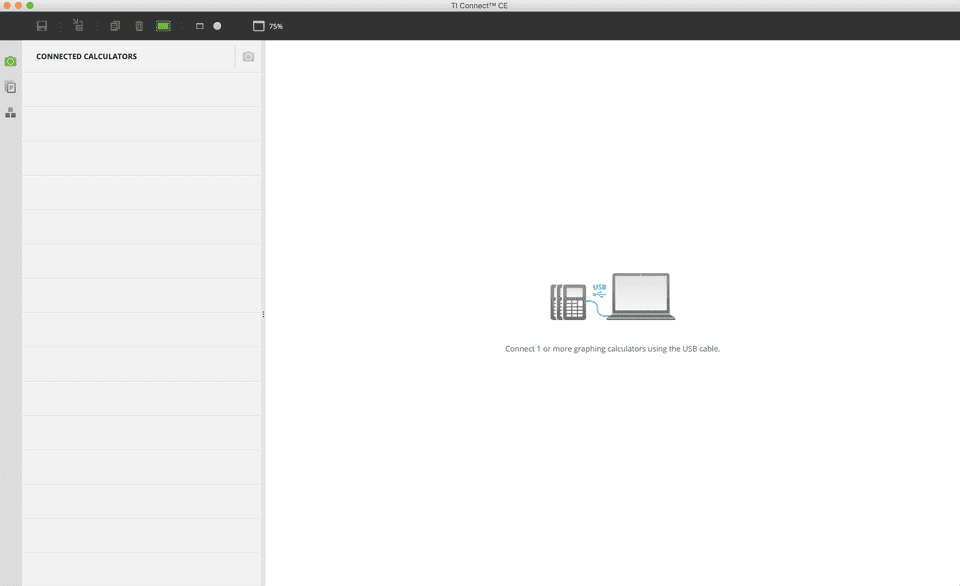960x586 pixels.
Task: Click the USB connection illustration
Action: tap(612, 297)
